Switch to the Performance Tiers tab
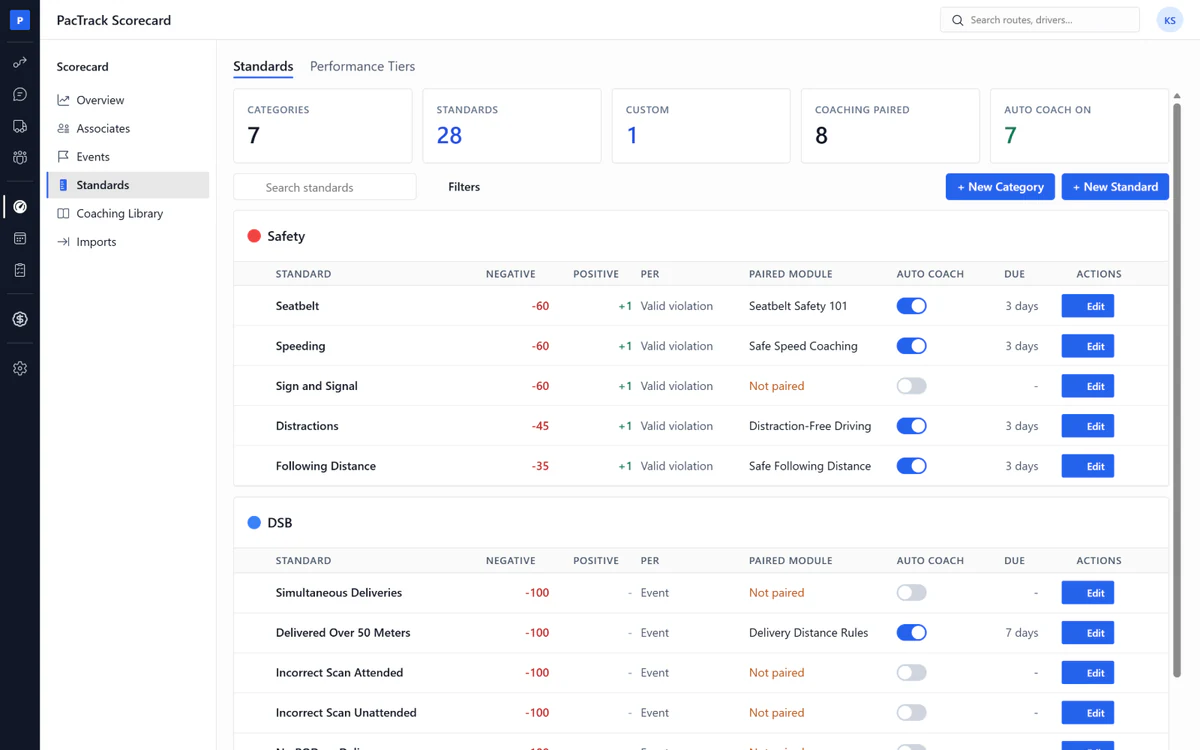This screenshot has width=1200, height=750. pos(362,66)
